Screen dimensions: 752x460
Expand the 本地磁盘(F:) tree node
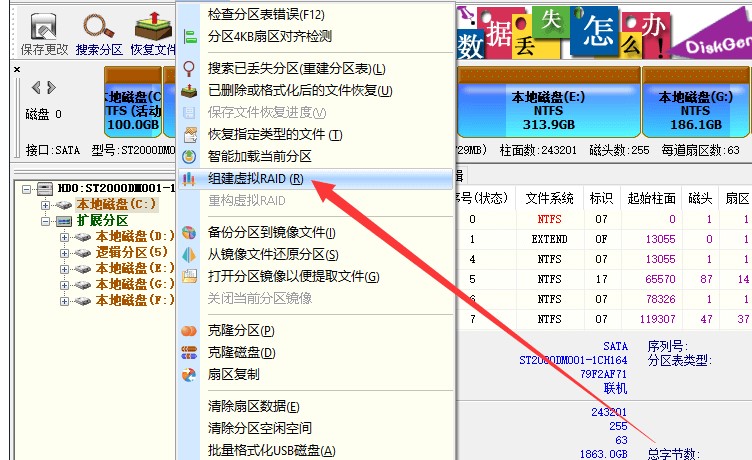(x=64, y=301)
